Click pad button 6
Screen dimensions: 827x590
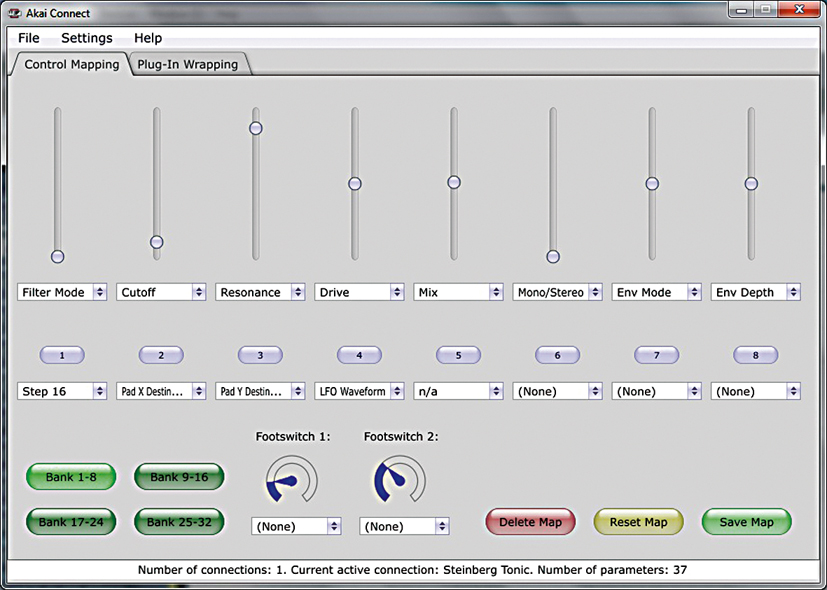[557, 355]
